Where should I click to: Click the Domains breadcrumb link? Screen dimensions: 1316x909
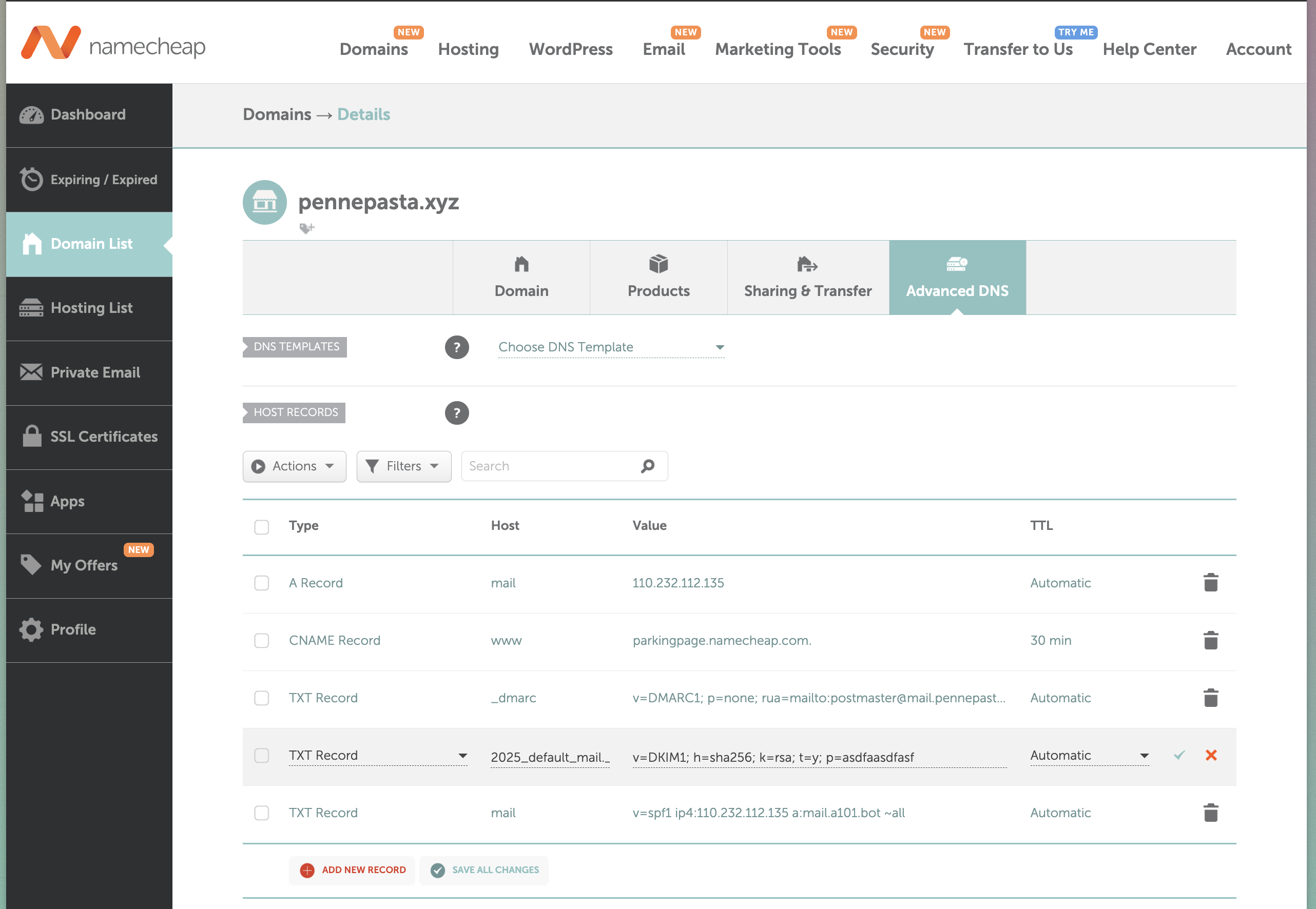click(277, 114)
